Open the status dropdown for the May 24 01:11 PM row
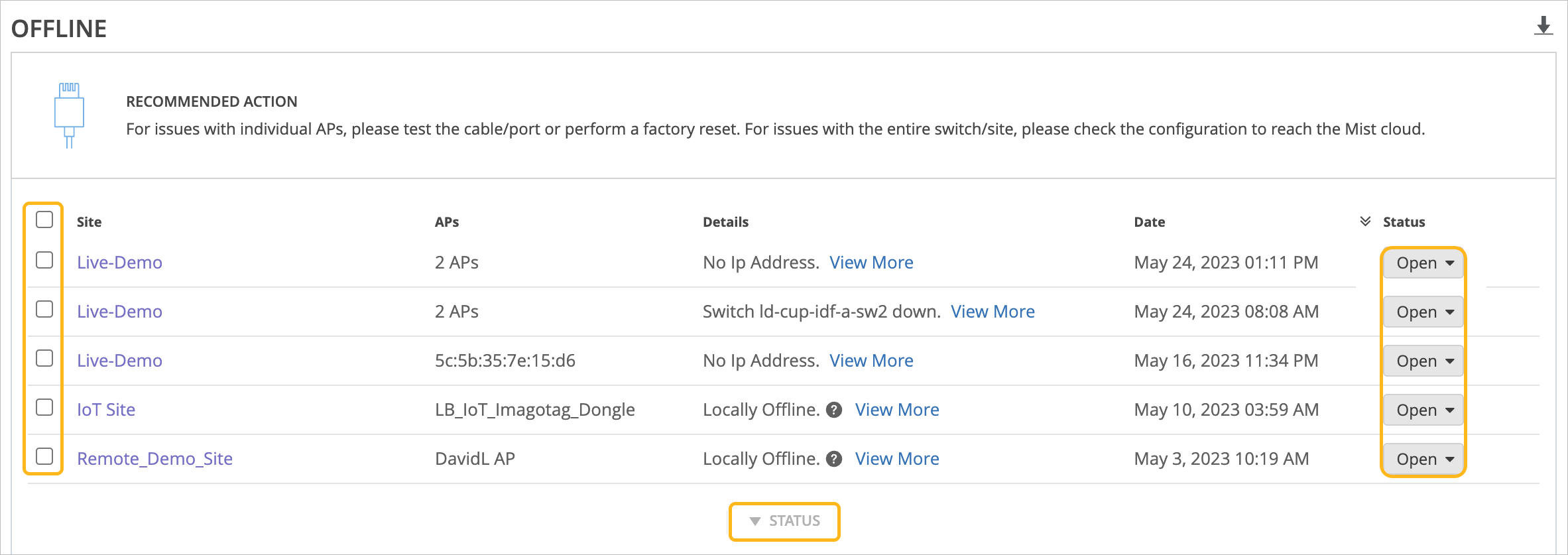The height and width of the screenshot is (555, 1568). click(x=1423, y=263)
